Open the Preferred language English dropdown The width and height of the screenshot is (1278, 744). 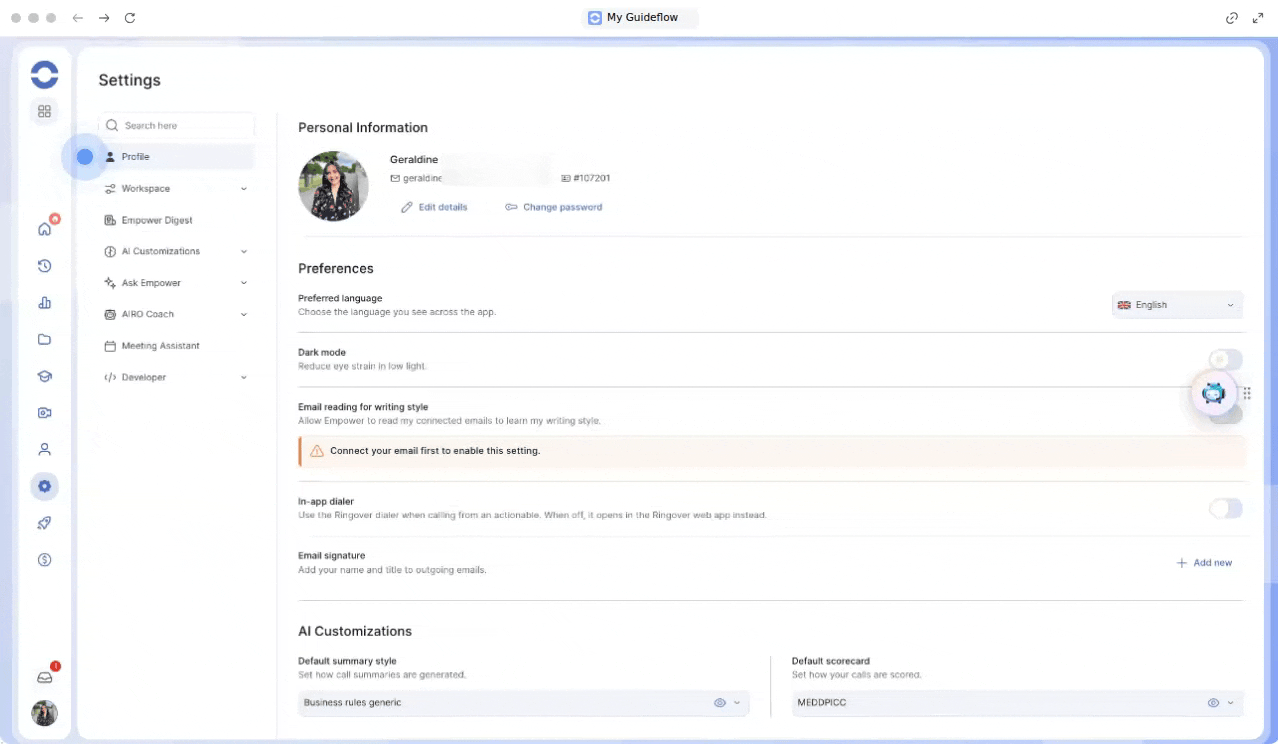[x=1177, y=305]
